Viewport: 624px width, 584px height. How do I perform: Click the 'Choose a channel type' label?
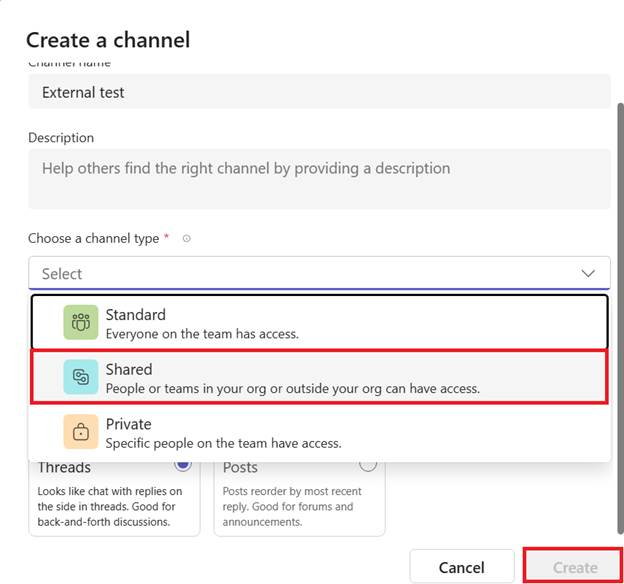pos(94,238)
